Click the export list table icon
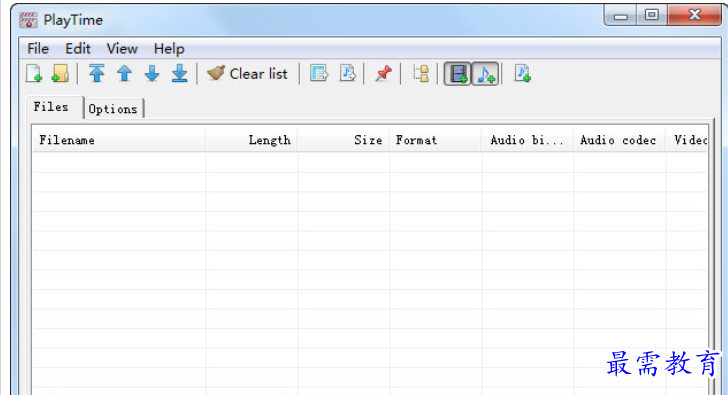728x395 pixels. (x=319, y=73)
